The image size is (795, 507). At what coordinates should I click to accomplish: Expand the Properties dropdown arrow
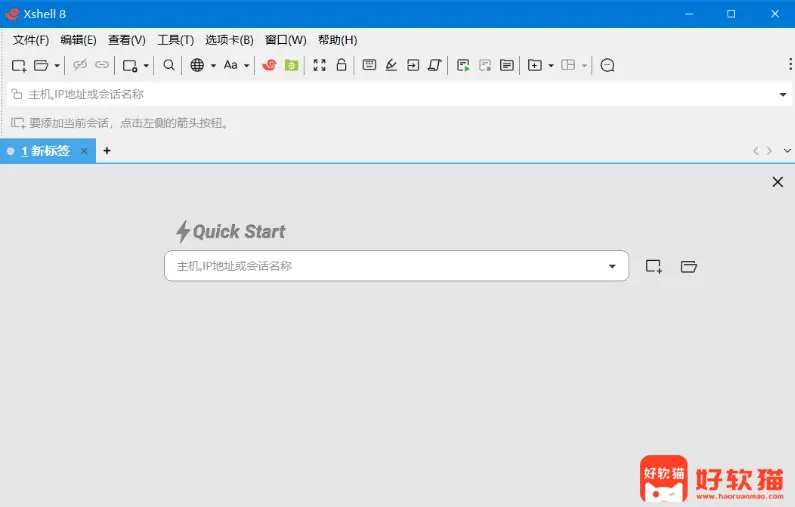pyautogui.click(x=146, y=65)
